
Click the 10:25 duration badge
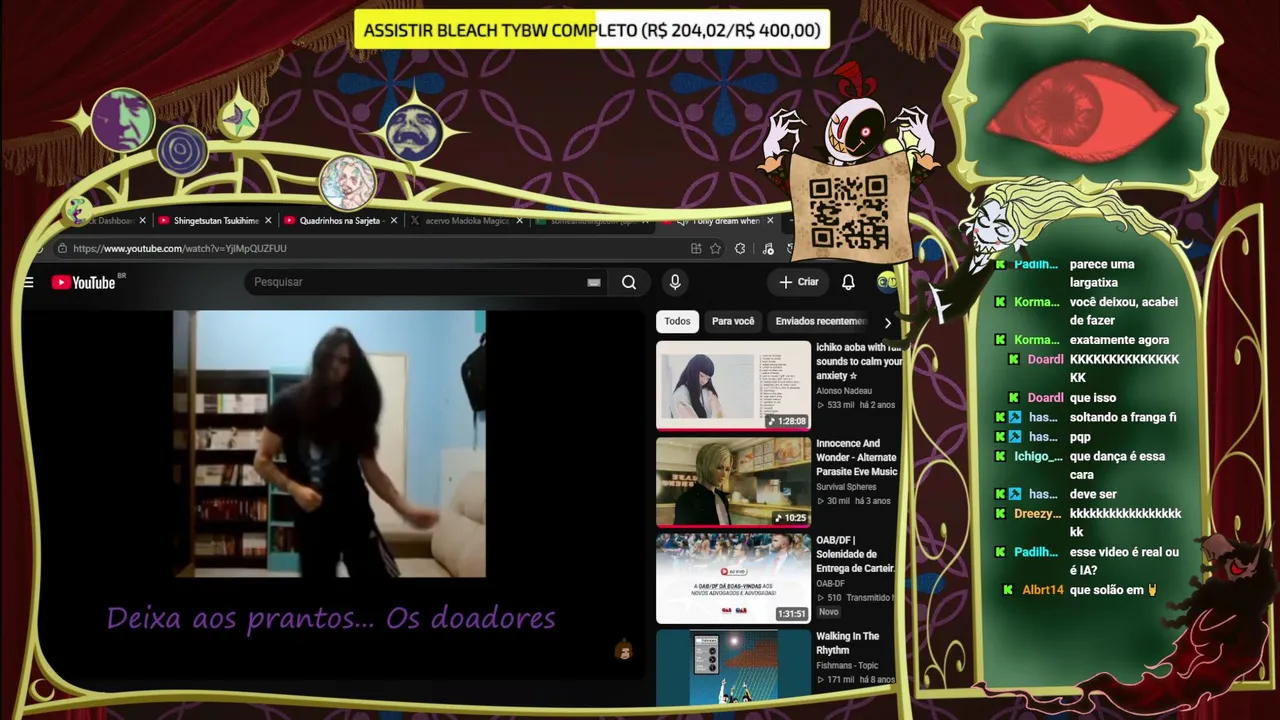pyautogui.click(x=790, y=518)
